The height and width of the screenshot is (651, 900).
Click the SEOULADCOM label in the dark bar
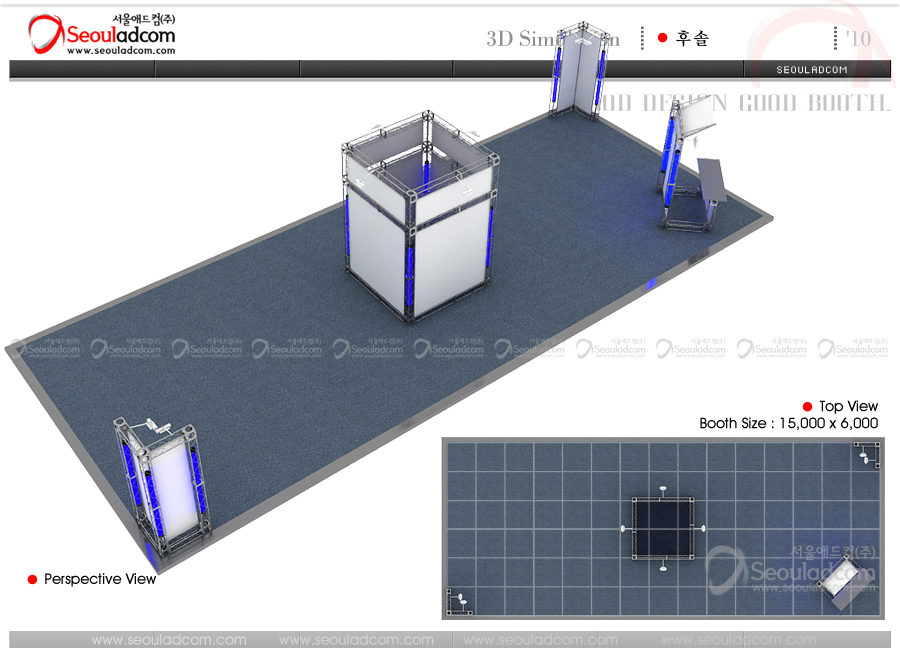pyautogui.click(x=812, y=70)
